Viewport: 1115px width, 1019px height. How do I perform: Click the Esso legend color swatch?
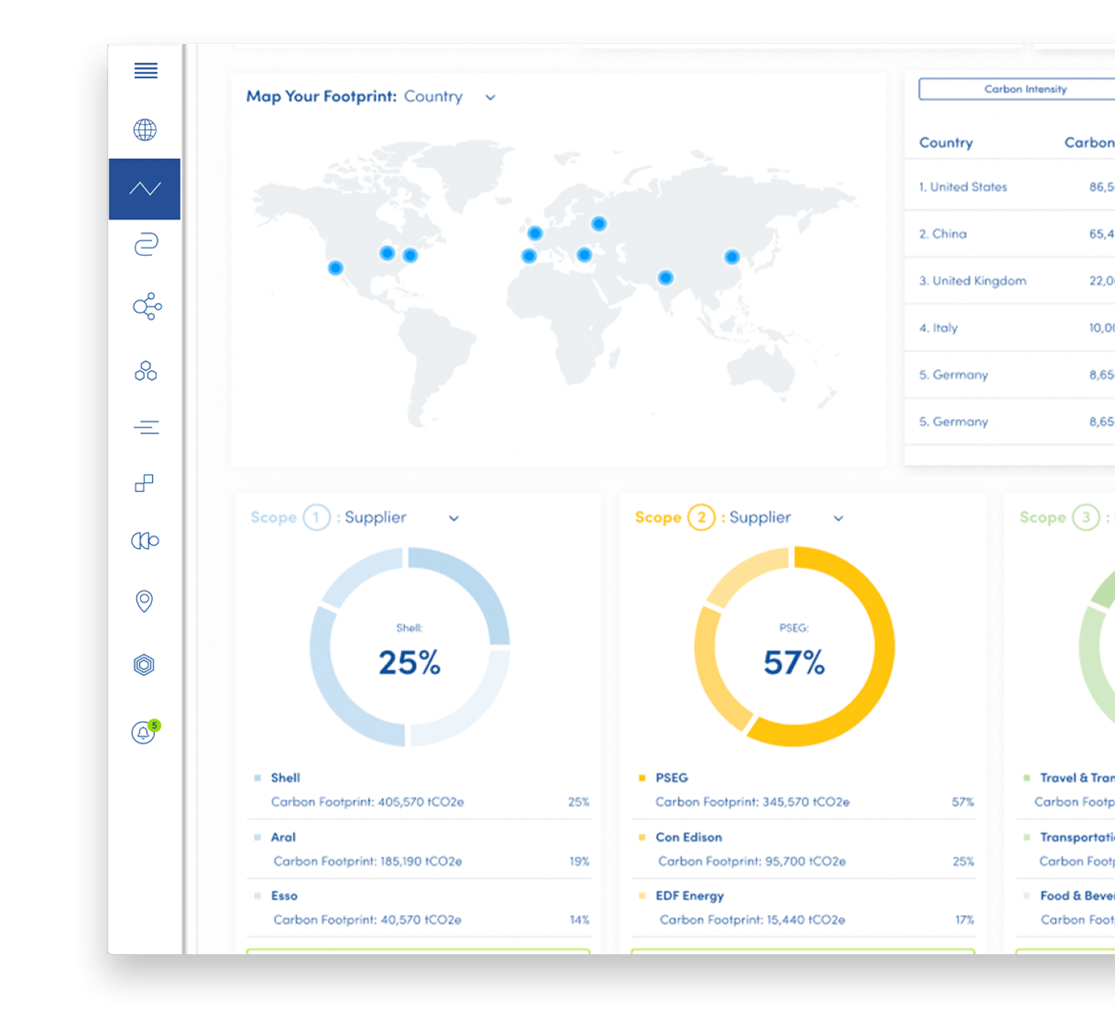pos(257,896)
